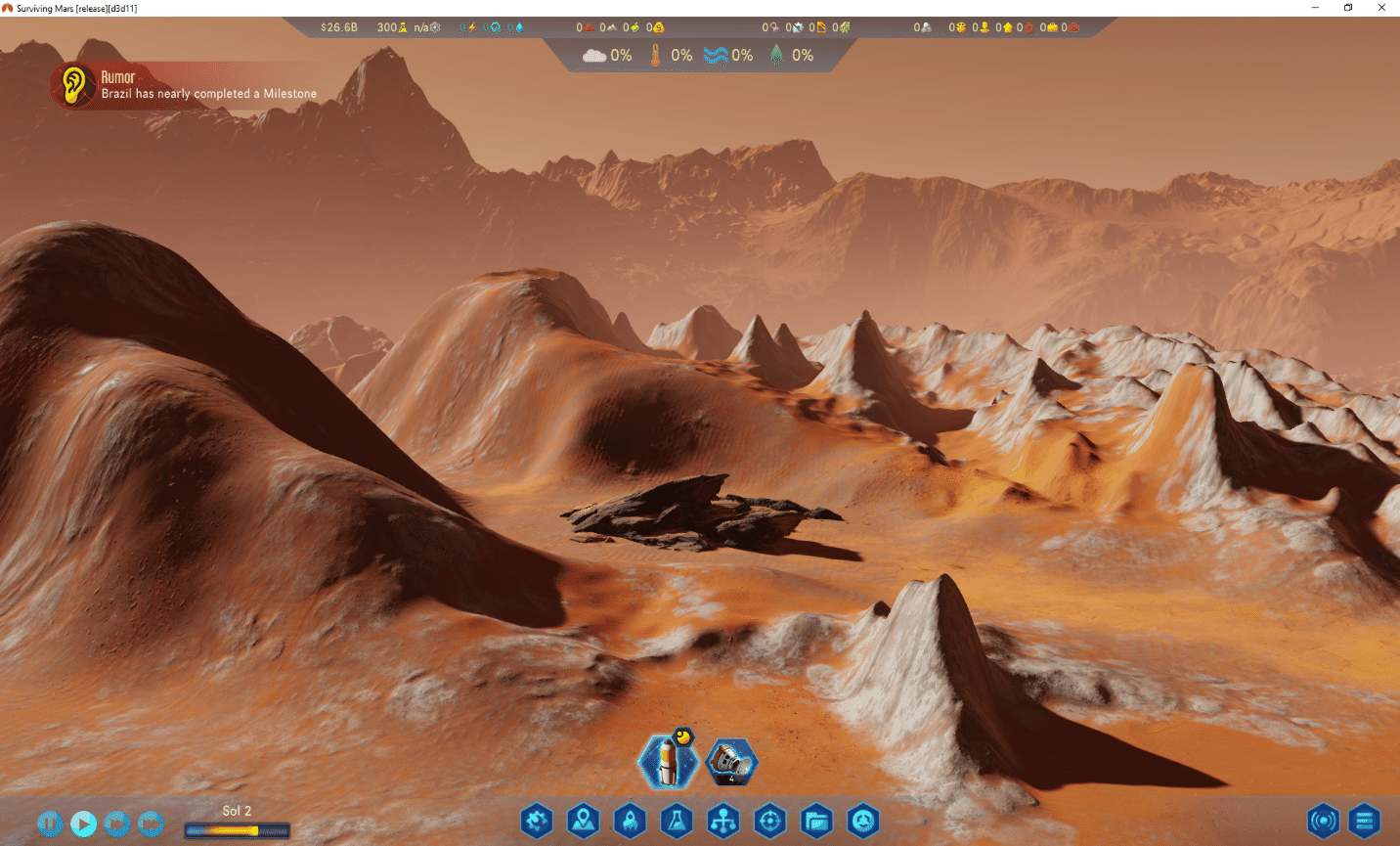Open the resupply rocket menu icon

pos(630,821)
